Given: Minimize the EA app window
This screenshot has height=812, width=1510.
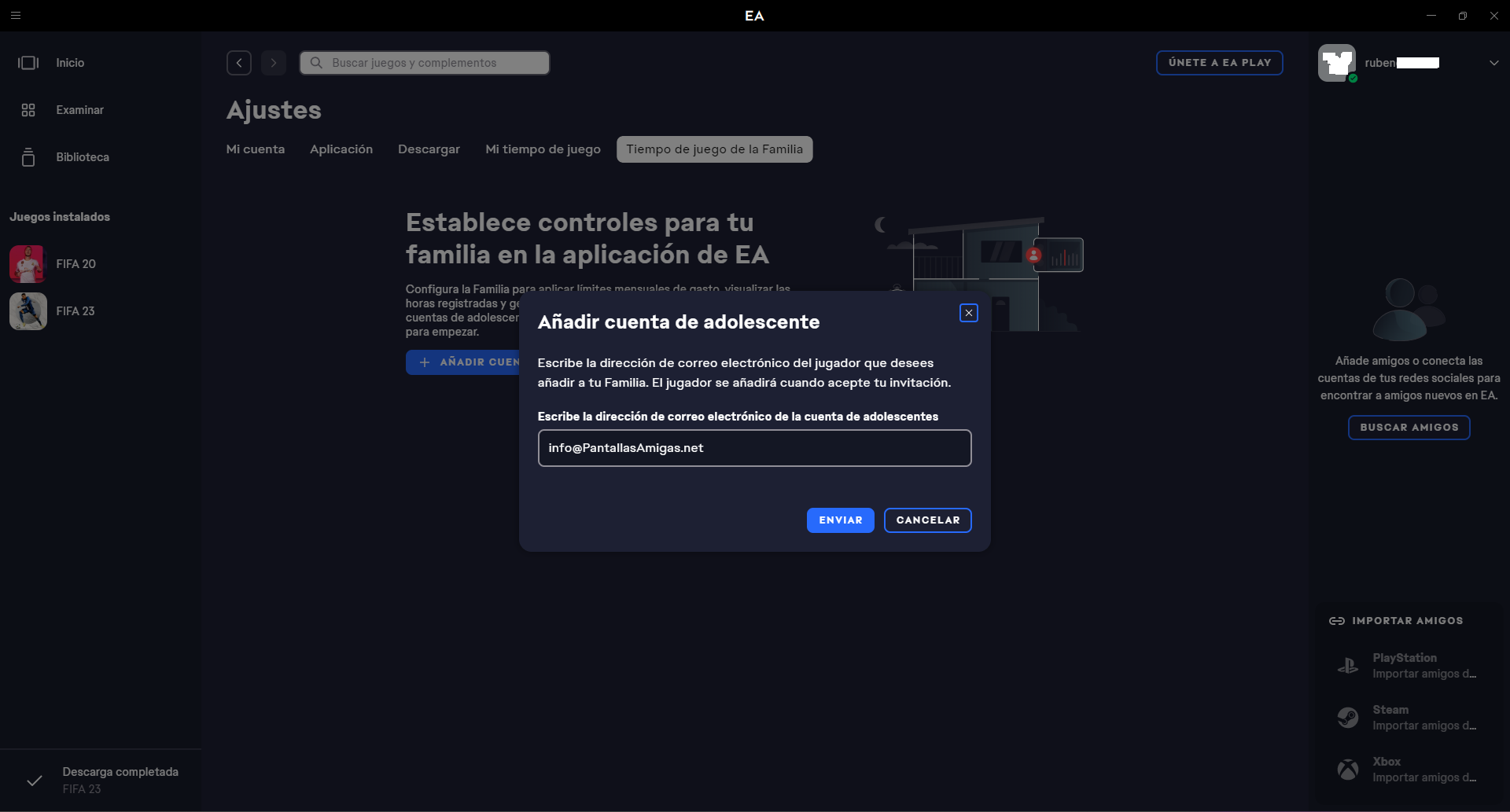Looking at the screenshot, I should click(x=1431, y=16).
